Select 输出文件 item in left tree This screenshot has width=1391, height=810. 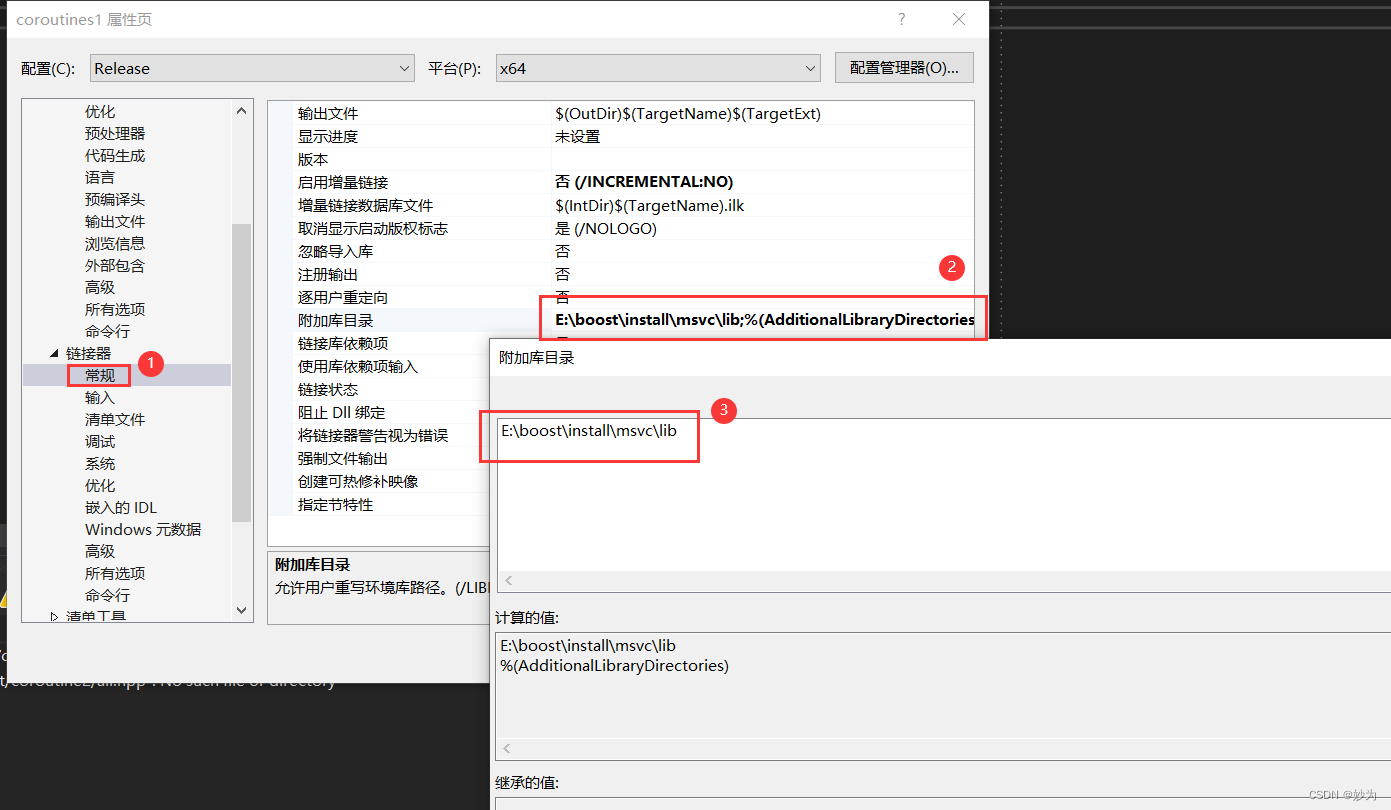(115, 221)
